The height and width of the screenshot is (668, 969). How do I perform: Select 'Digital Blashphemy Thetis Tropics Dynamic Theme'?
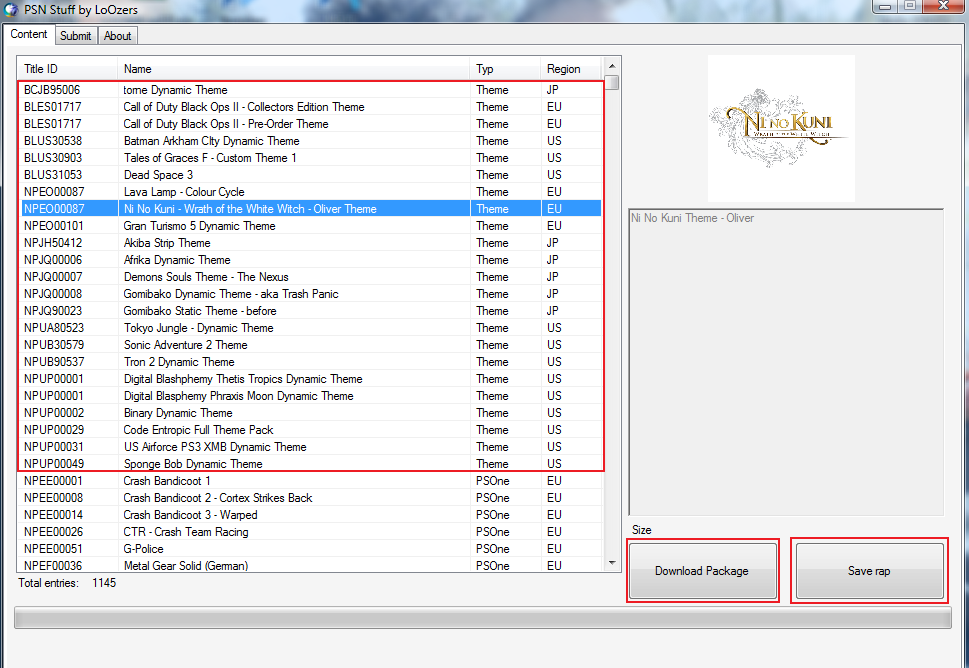click(x=311, y=379)
